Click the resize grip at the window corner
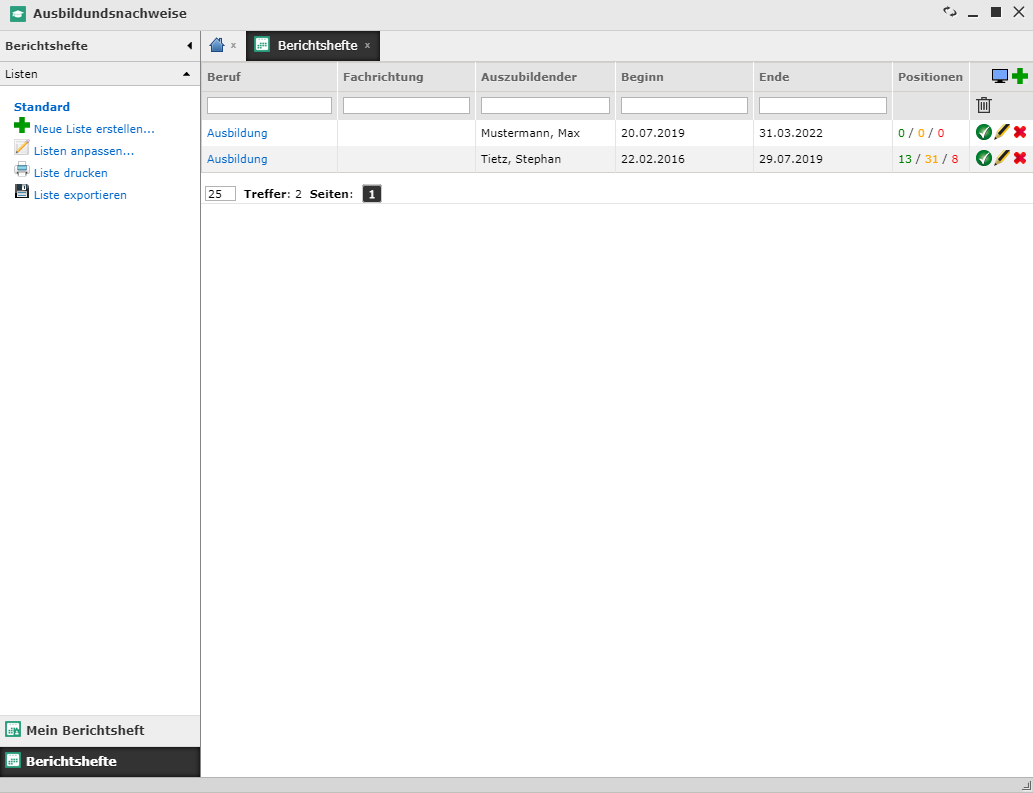This screenshot has width=1033, height=793. click(1026, 785)
